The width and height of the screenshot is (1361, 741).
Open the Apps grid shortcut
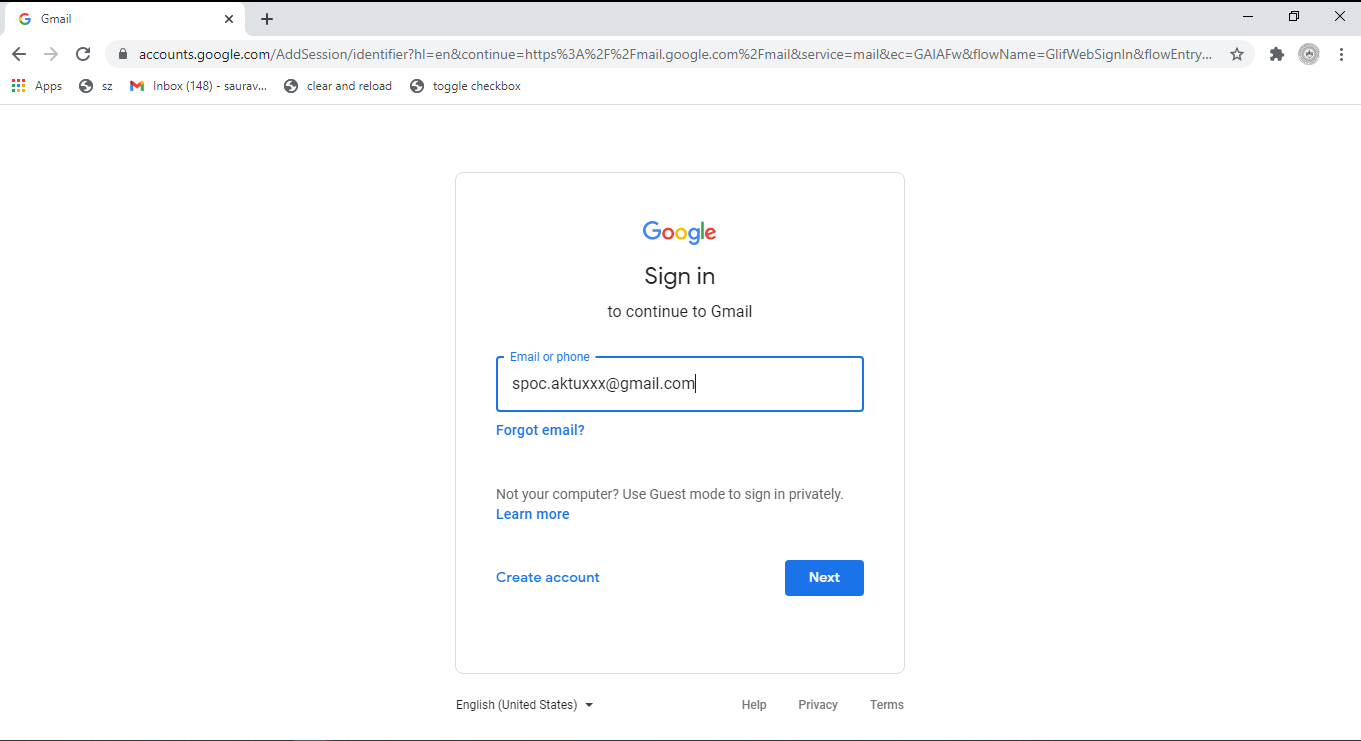(x=37, y=86)
